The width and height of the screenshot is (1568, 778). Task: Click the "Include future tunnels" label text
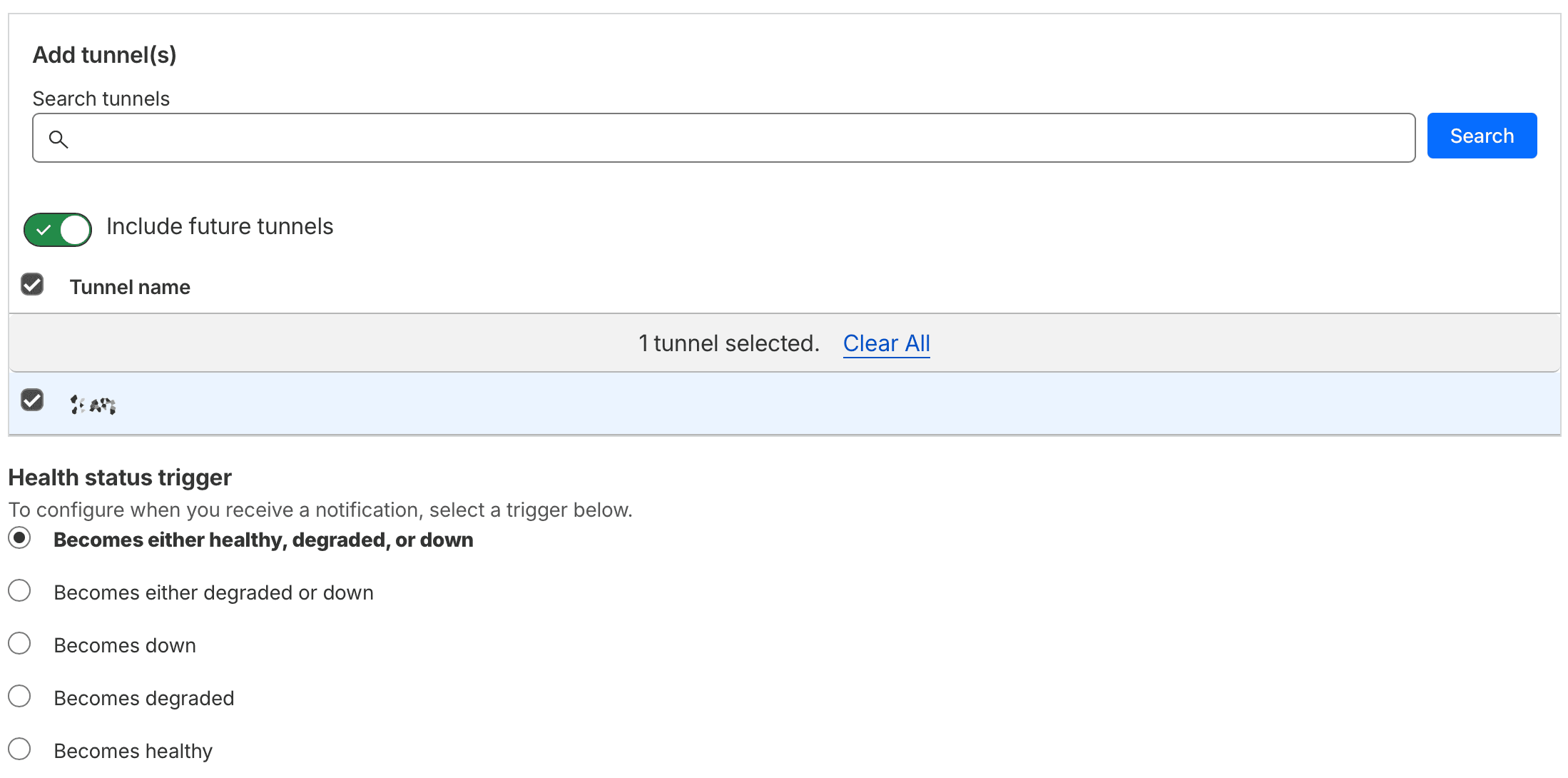220,226
